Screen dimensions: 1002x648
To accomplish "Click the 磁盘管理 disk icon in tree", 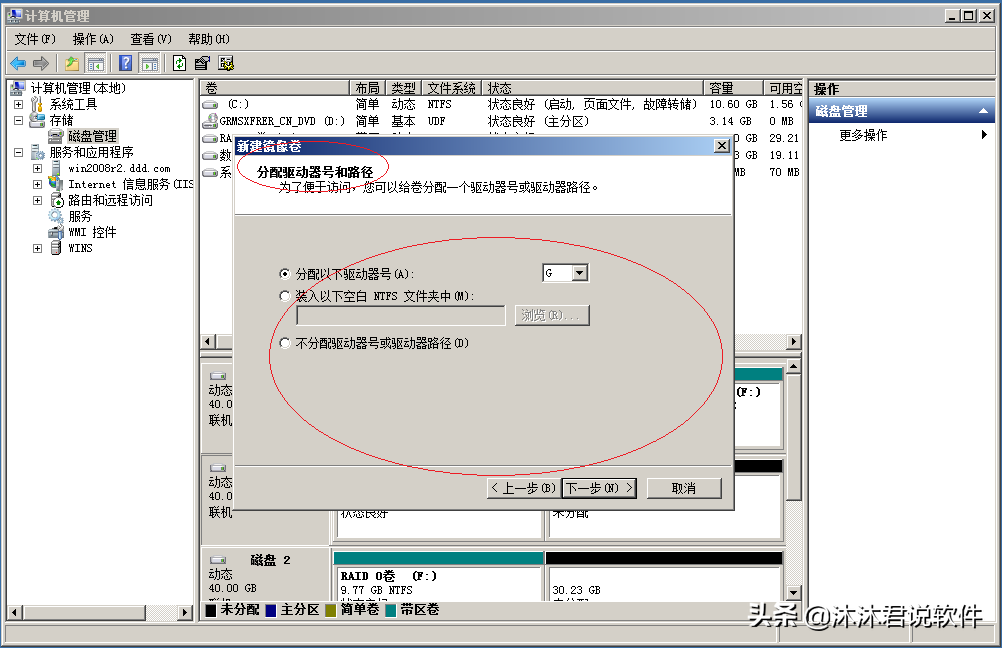I will pyautogui.click(x=56, y=135).
